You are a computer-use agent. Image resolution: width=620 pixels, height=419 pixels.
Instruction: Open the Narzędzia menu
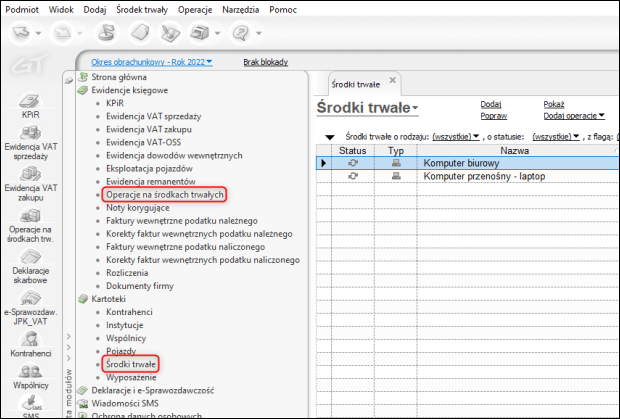240,10
